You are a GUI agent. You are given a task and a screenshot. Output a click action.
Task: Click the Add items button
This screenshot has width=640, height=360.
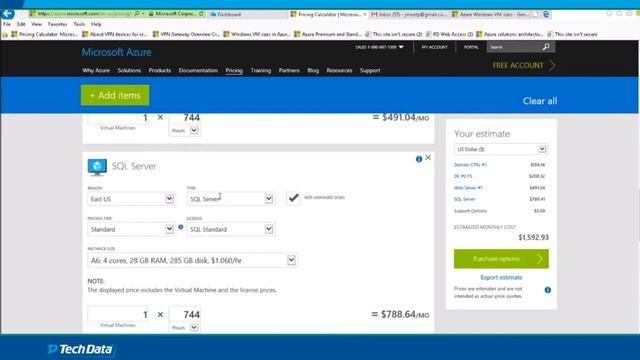[115, 95]
